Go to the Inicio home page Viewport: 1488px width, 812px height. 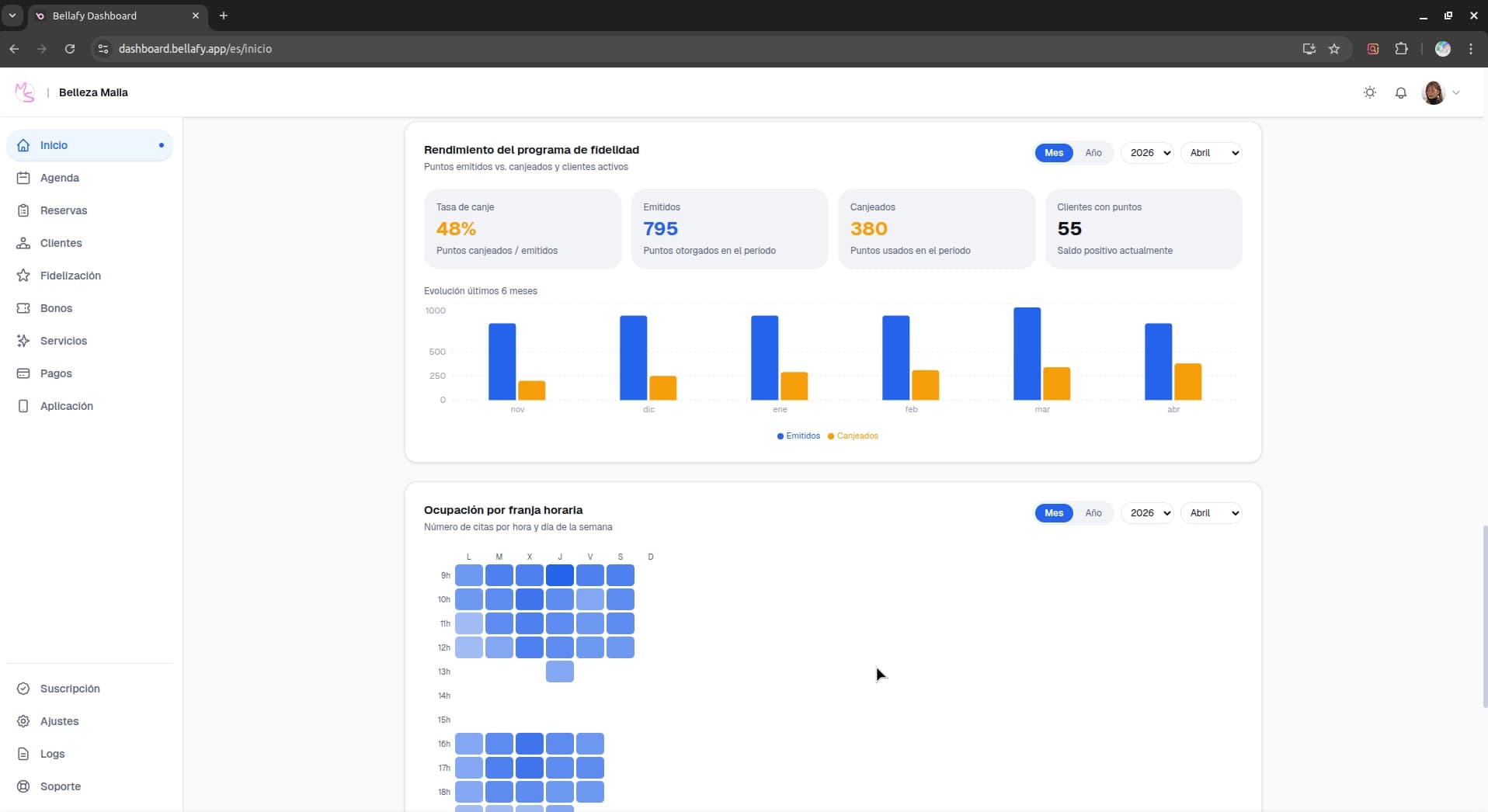(x=54, y=145)
